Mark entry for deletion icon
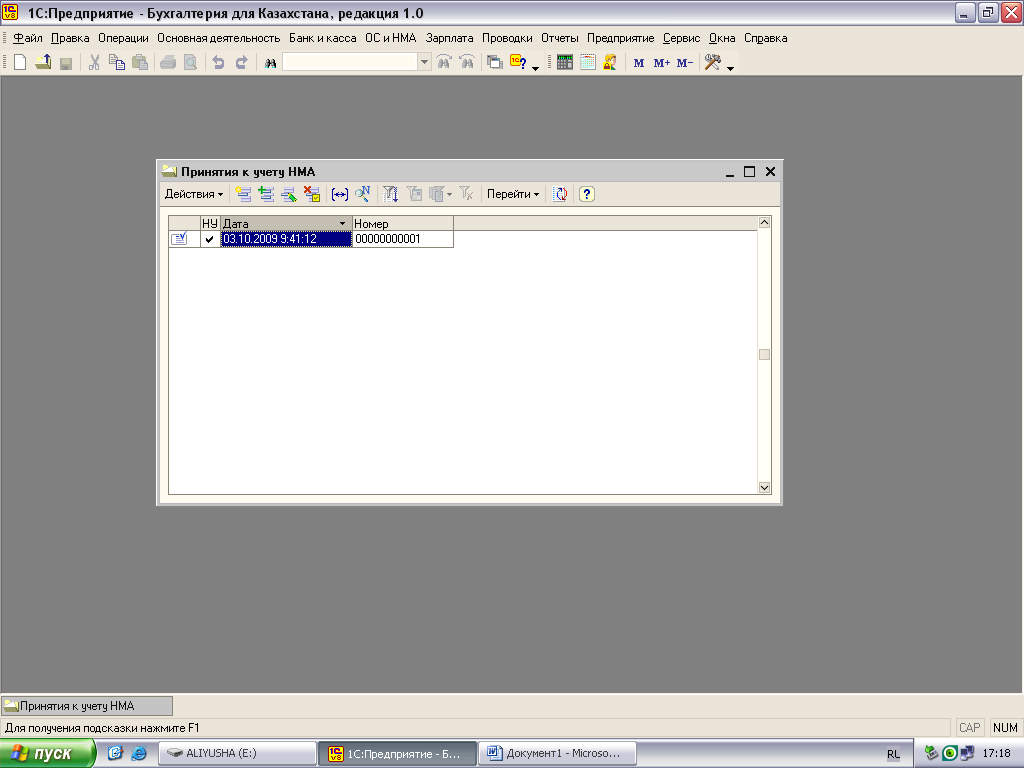Screen dimensions: 1024x768 pos(312,194)
